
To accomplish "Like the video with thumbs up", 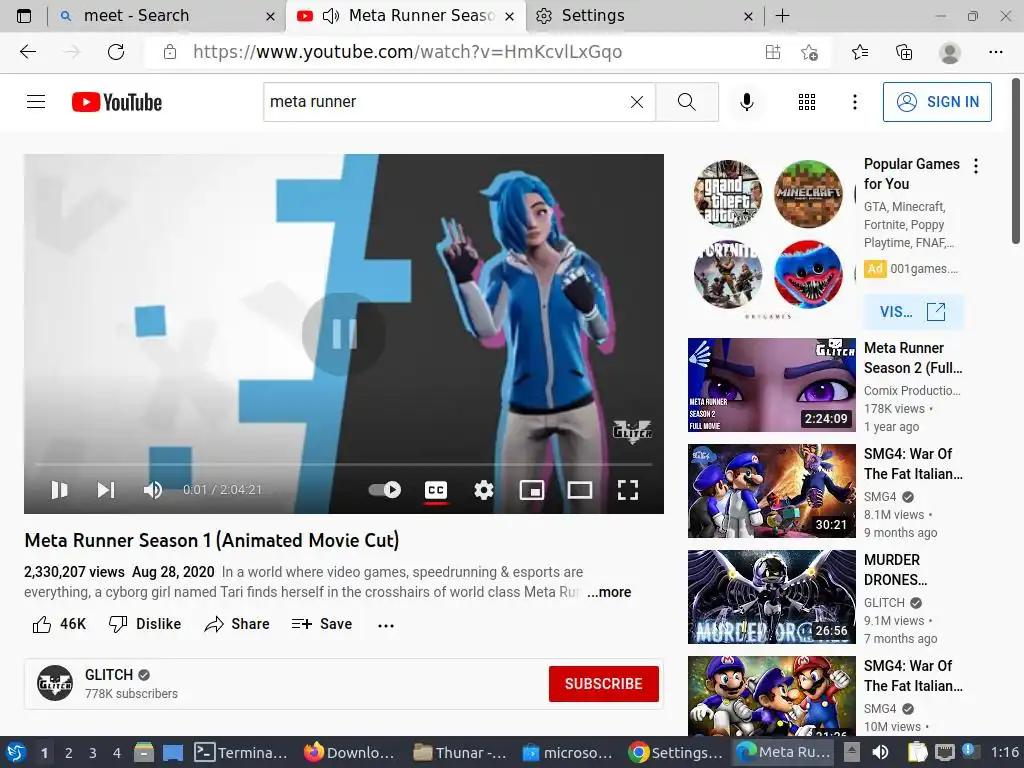I will click(59, 624).
